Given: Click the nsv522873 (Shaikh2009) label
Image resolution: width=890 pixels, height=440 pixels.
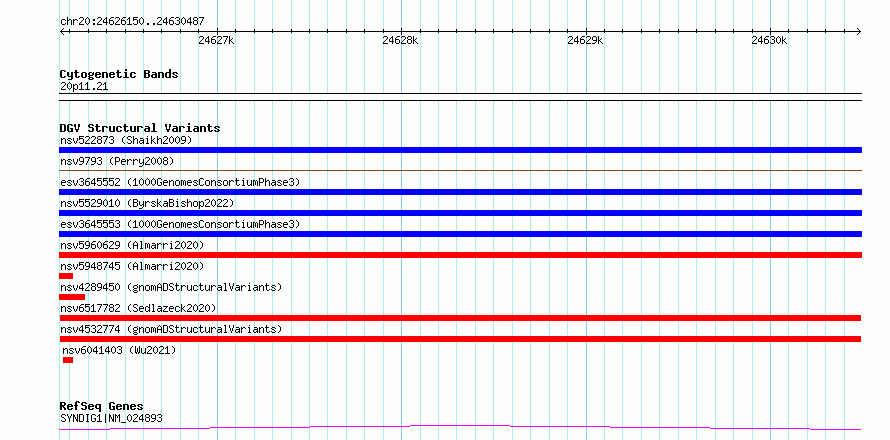Looking at the screenshot, I should click(126, 140).
